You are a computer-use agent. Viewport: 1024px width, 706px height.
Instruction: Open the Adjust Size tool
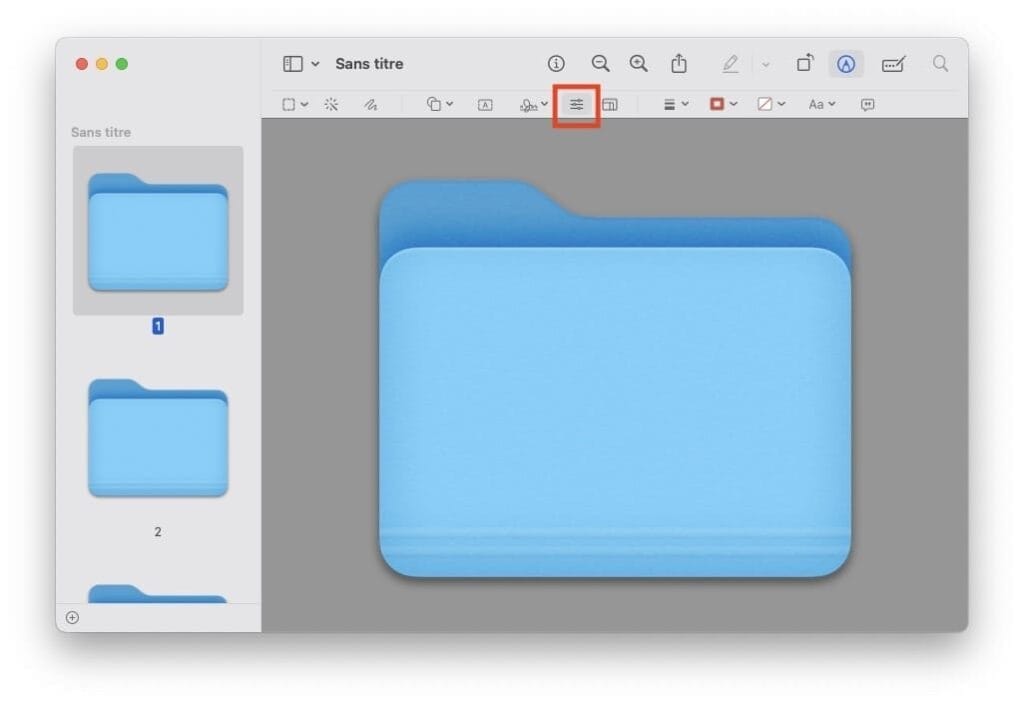[x=610, y=105]
